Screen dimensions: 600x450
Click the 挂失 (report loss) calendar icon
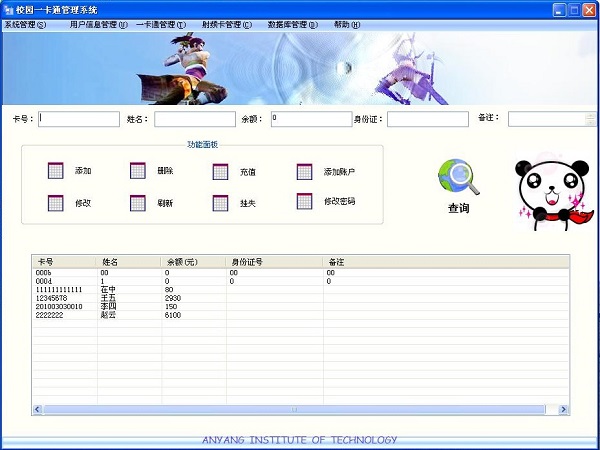click(x=220, y=203)
